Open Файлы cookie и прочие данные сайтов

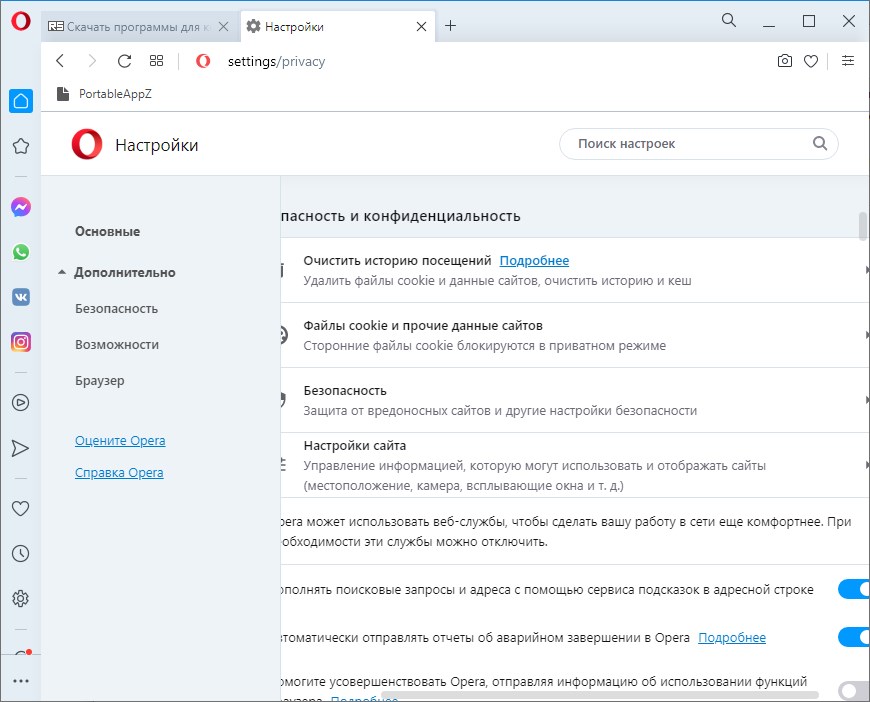pos(575,335)
